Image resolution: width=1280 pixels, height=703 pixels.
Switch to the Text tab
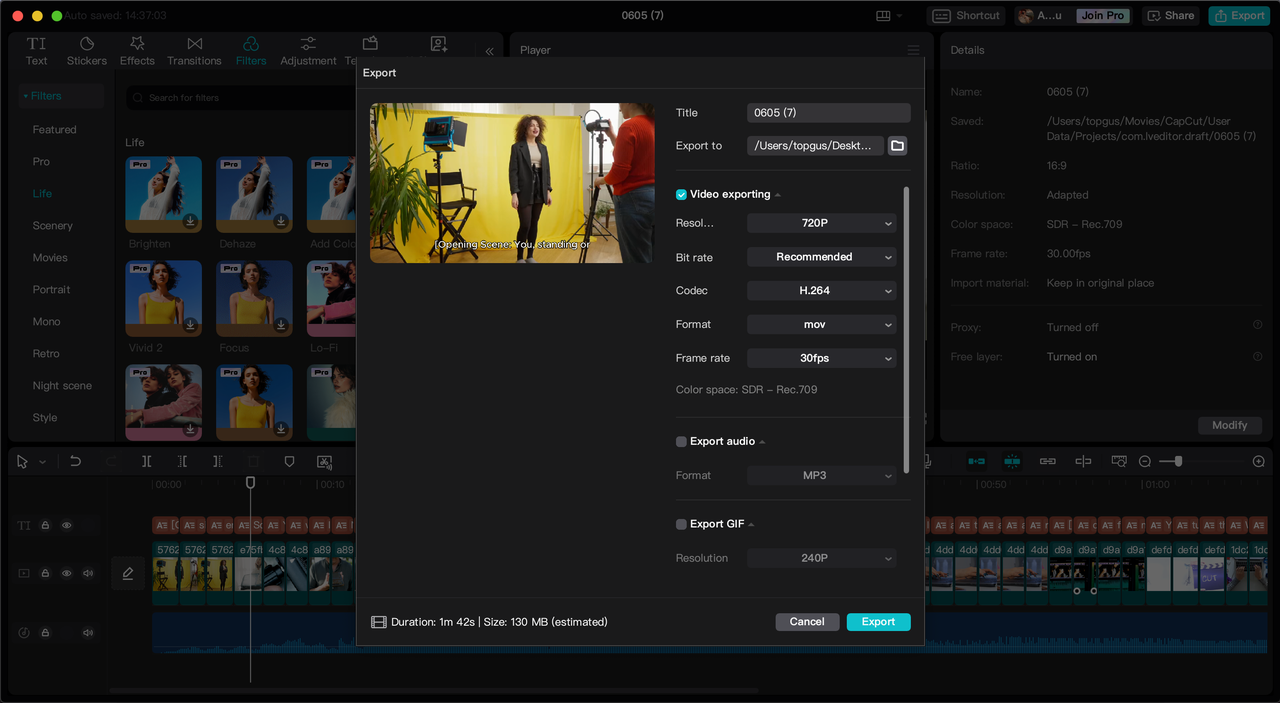coord(36,51)
